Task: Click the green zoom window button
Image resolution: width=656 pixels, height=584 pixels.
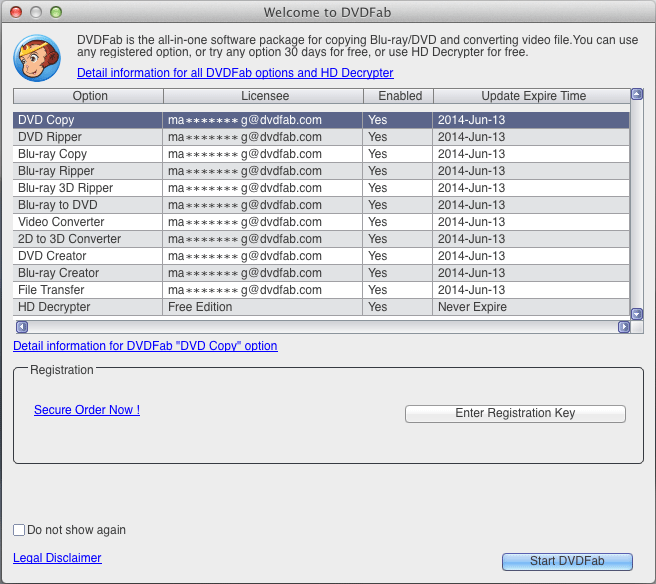Action: coord(56,12)
